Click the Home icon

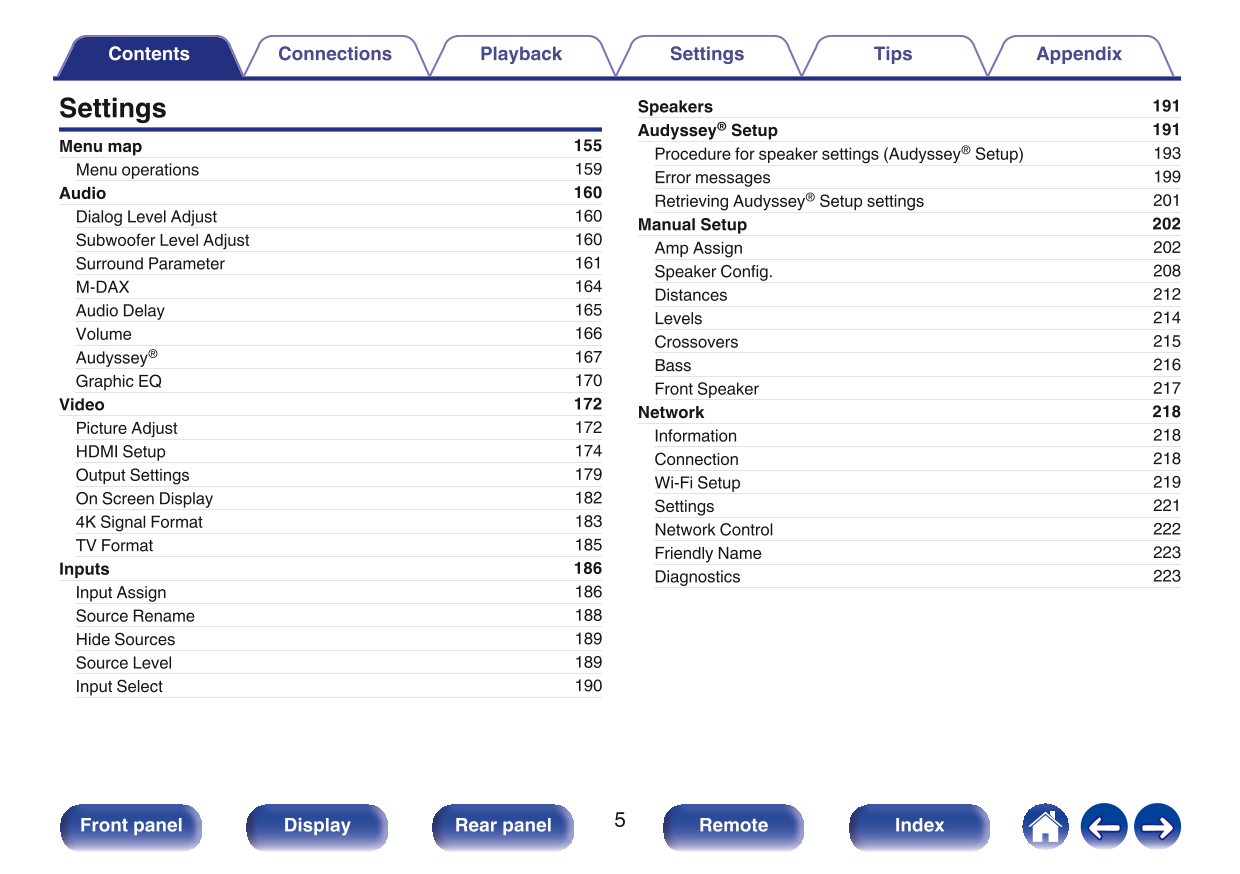(x=1045, y=827)
